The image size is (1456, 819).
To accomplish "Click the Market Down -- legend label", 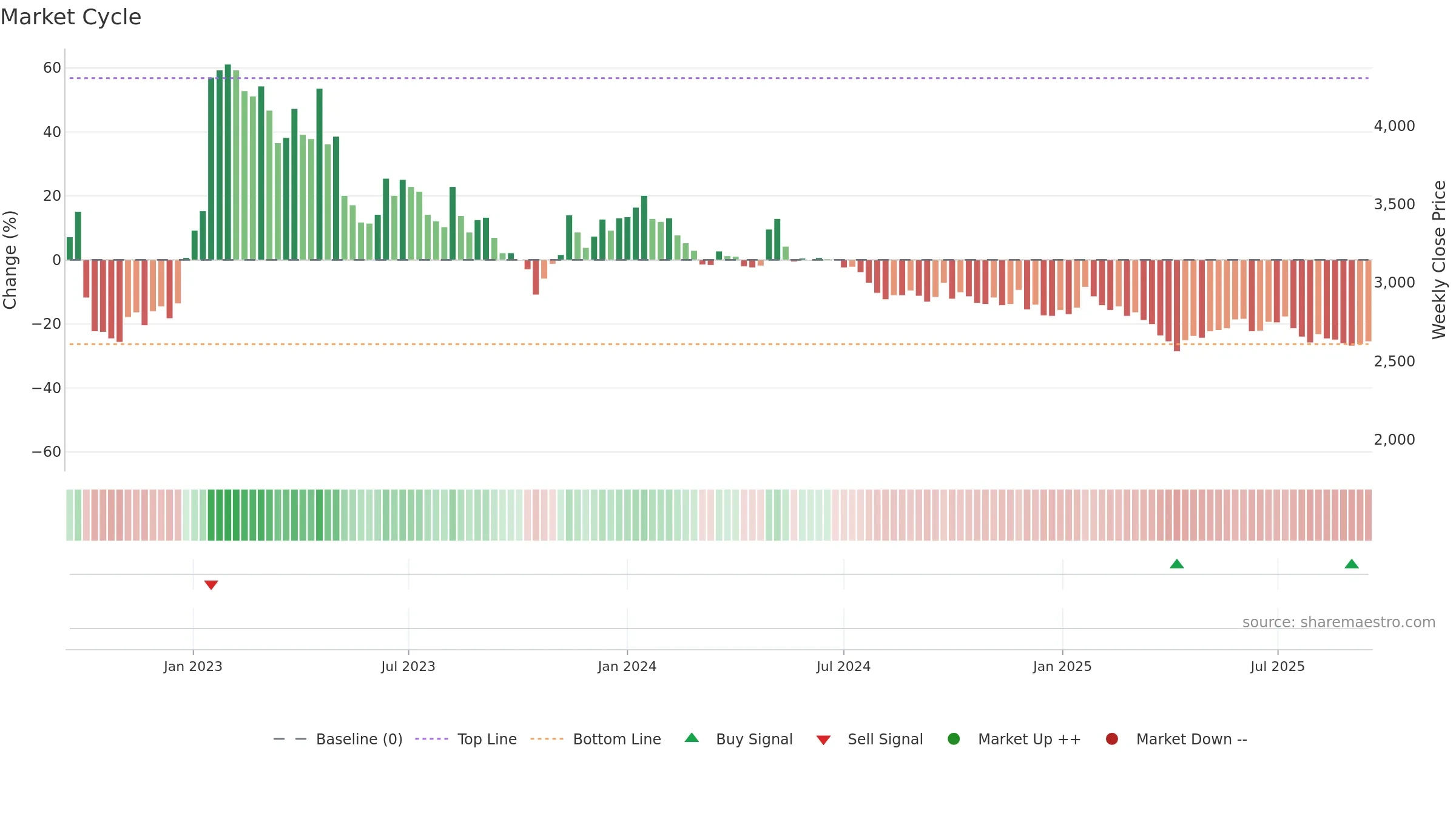I will pyautogui.click(x=1191, y=739).
